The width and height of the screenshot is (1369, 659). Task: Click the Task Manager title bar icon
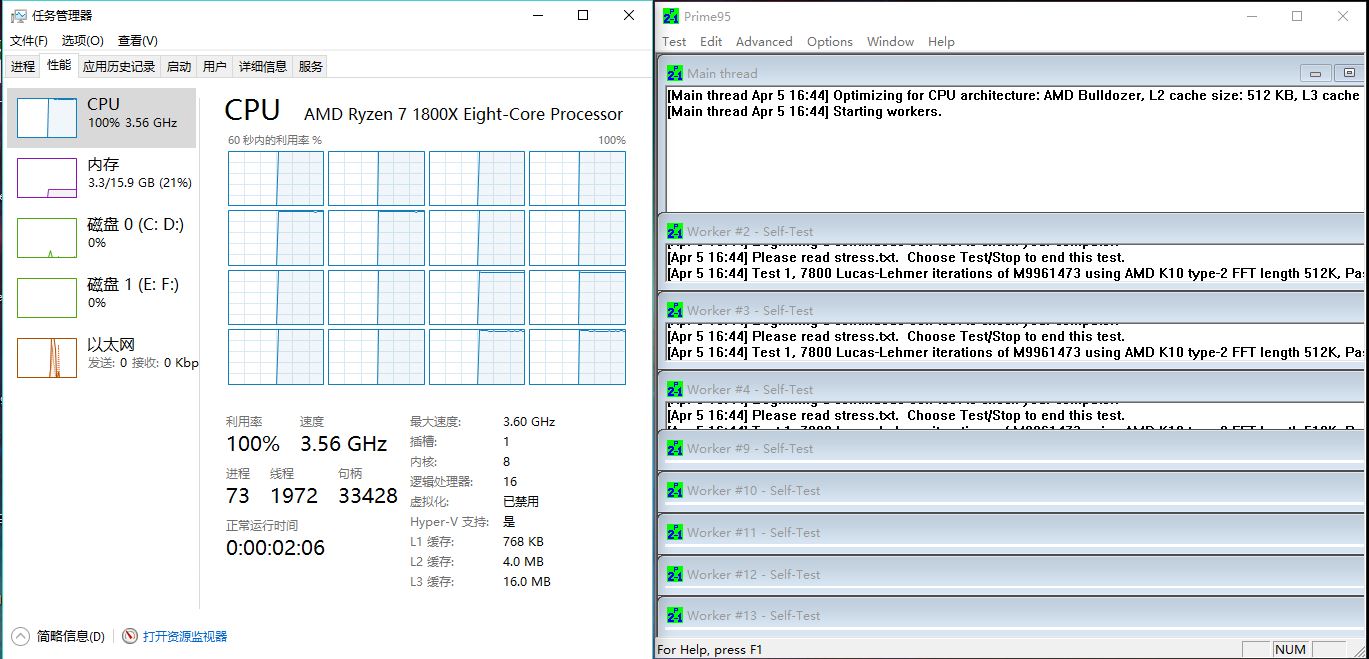[18, 16]
